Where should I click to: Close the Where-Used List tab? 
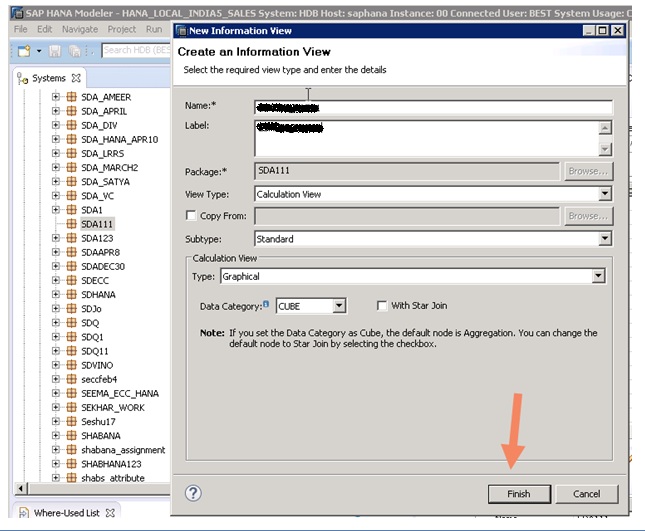pos(110,513)
